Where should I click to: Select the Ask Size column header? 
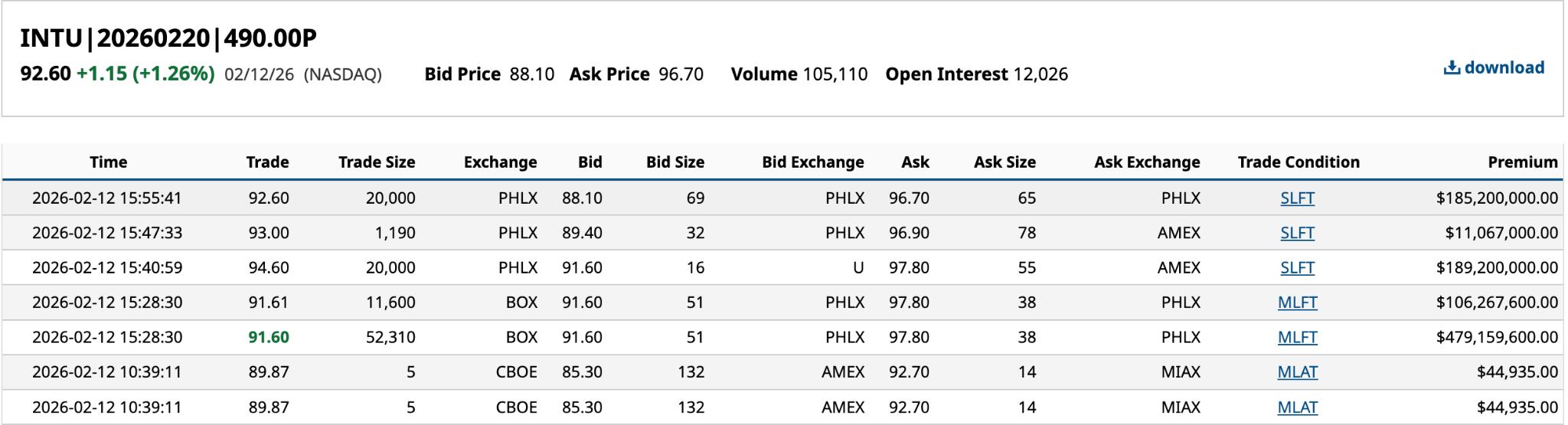pyautogui.click(x=1004, y=162)
